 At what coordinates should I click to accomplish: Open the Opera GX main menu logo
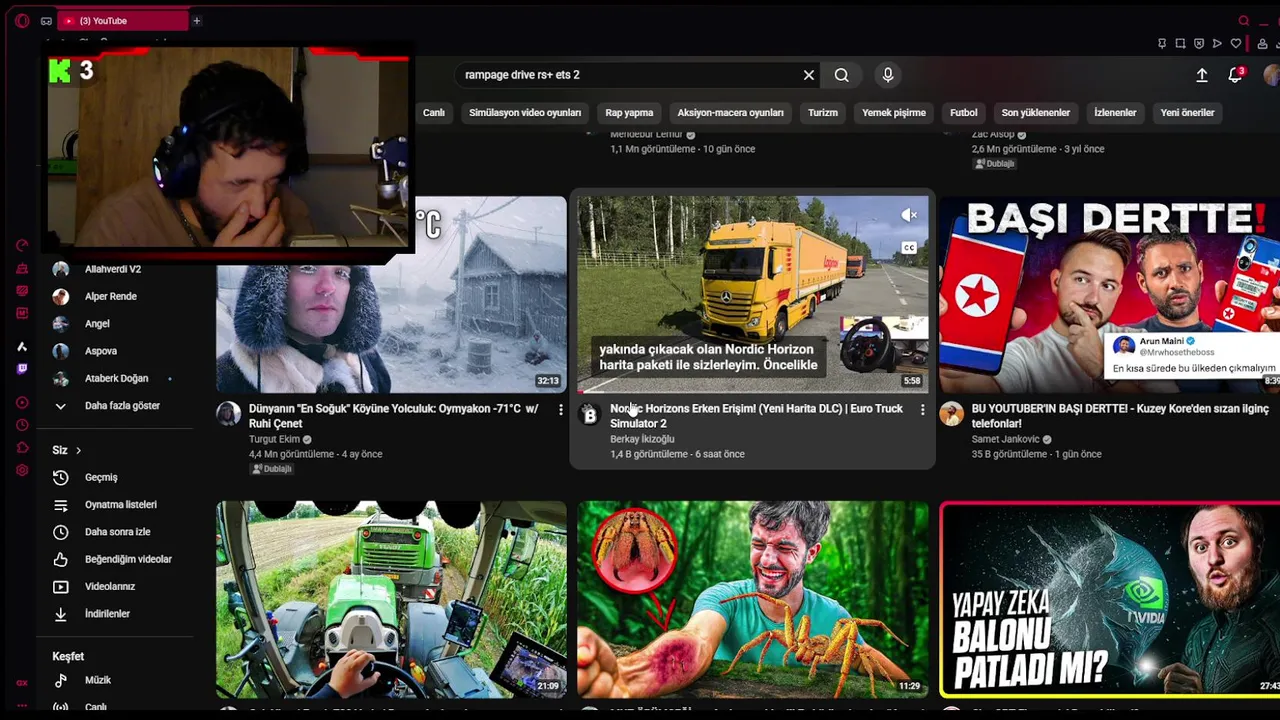(22, 21)
